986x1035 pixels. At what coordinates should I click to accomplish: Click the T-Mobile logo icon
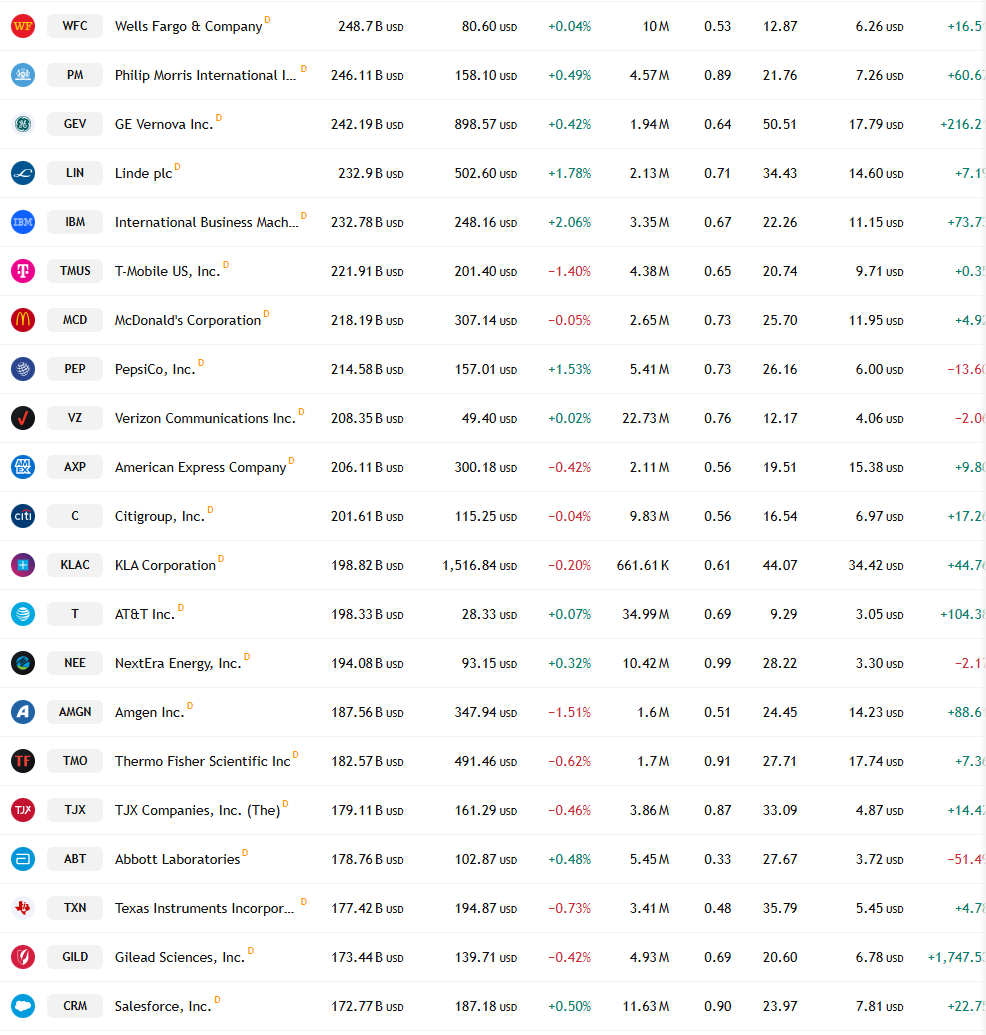pos(23,271)
